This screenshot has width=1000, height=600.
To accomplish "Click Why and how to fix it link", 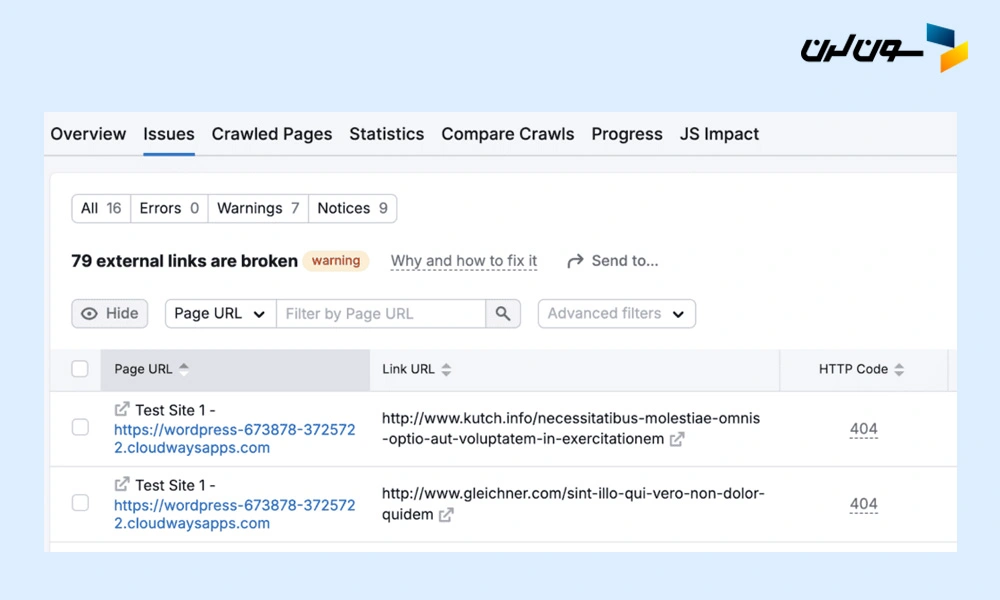I will tap(464, 261).
